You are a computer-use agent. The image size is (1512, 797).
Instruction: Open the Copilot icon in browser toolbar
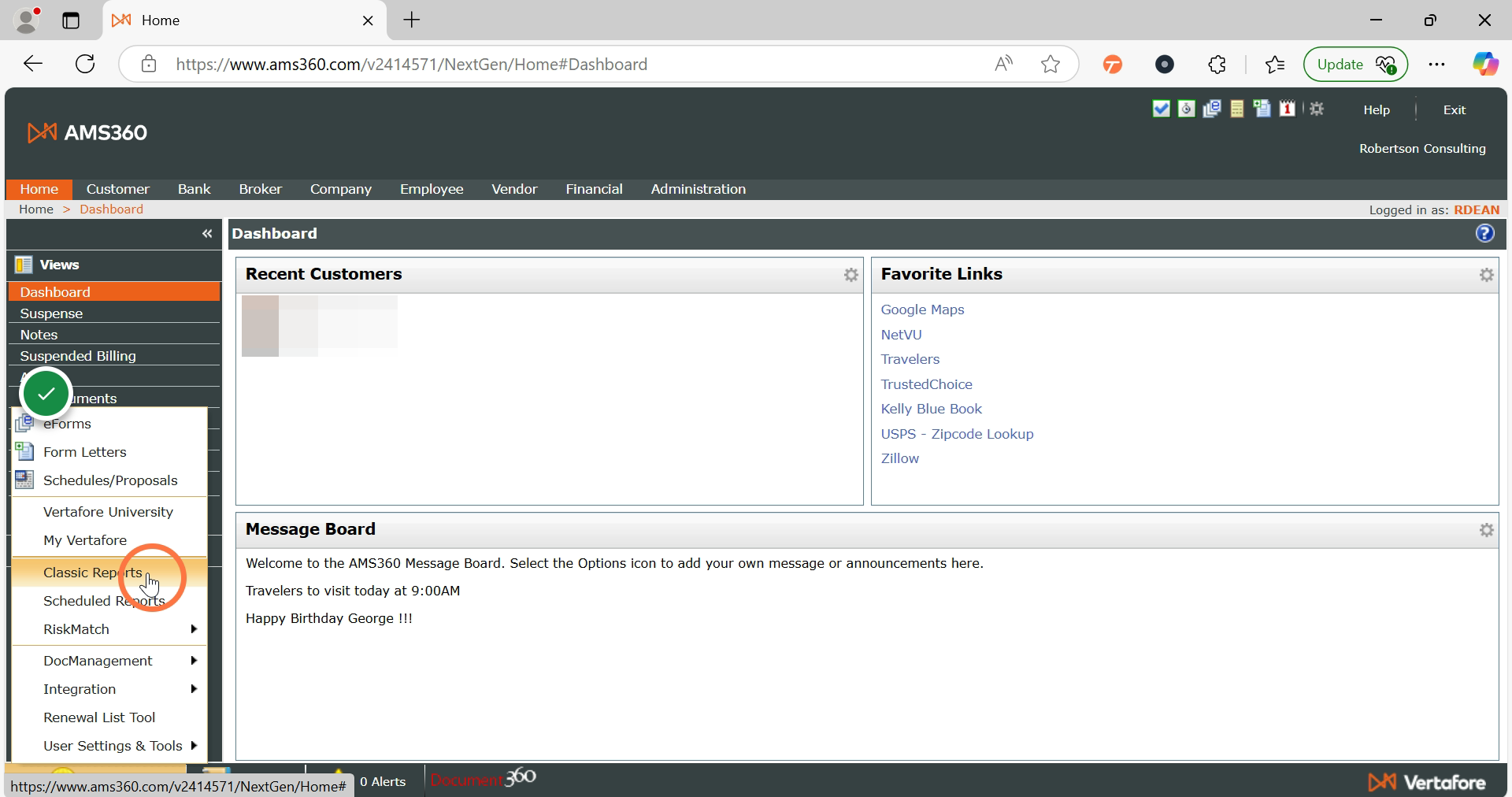coord(1486,64)
